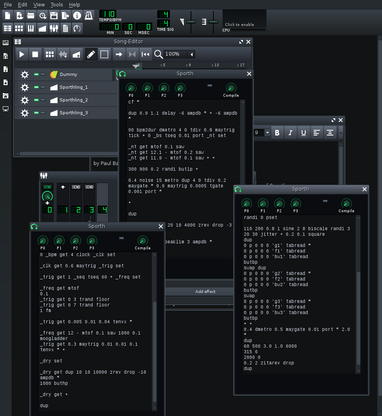The image size is (382, 416).
Task: Mute the Sporthling_1 track
Action: click(x=36, y=87)
